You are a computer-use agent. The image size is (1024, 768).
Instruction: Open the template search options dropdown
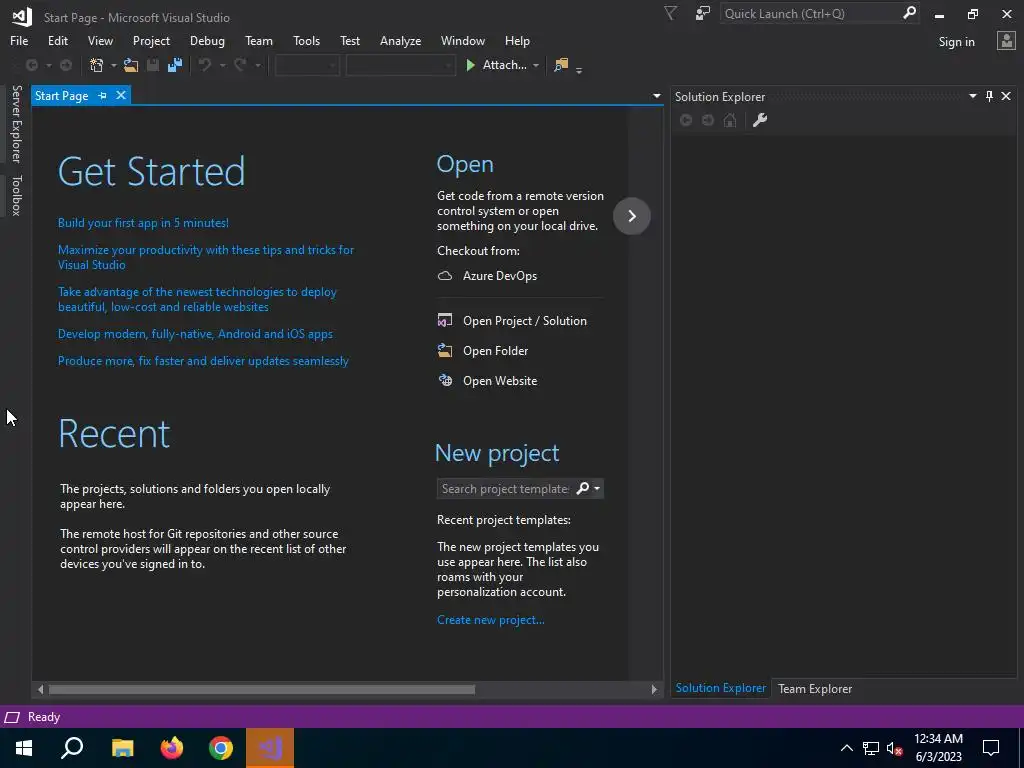pos(597,488)
